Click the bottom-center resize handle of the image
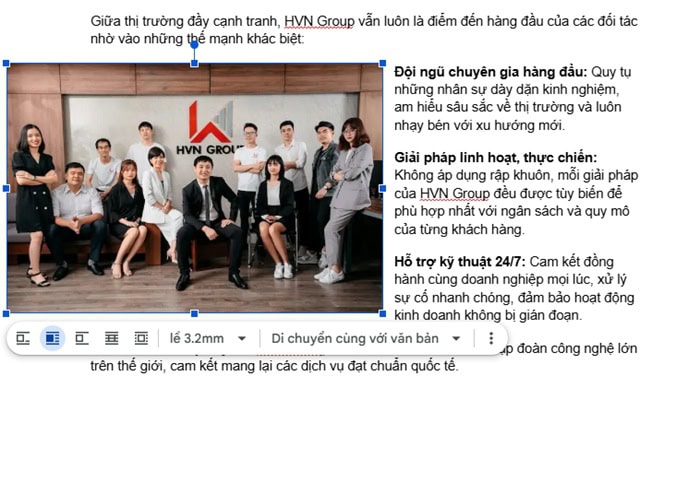The image size is (700, 482). [x=194, y=314]
